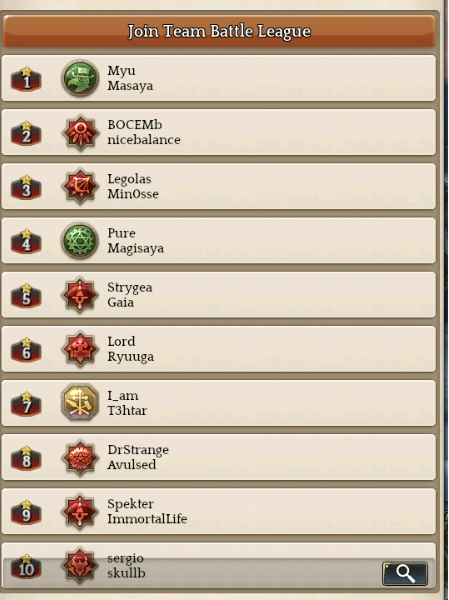449x600 pixels.
Task: Click Lord Ryuuga's red cross emblem
Action: 80,349
